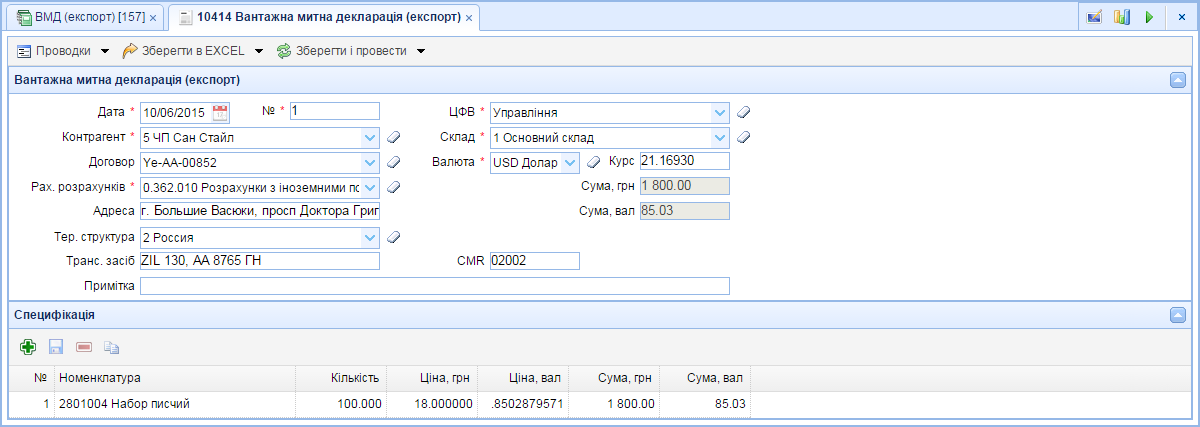Click the Проводки toolbar icon
The width and height of the screenshot is (1200, 427).
25,50
